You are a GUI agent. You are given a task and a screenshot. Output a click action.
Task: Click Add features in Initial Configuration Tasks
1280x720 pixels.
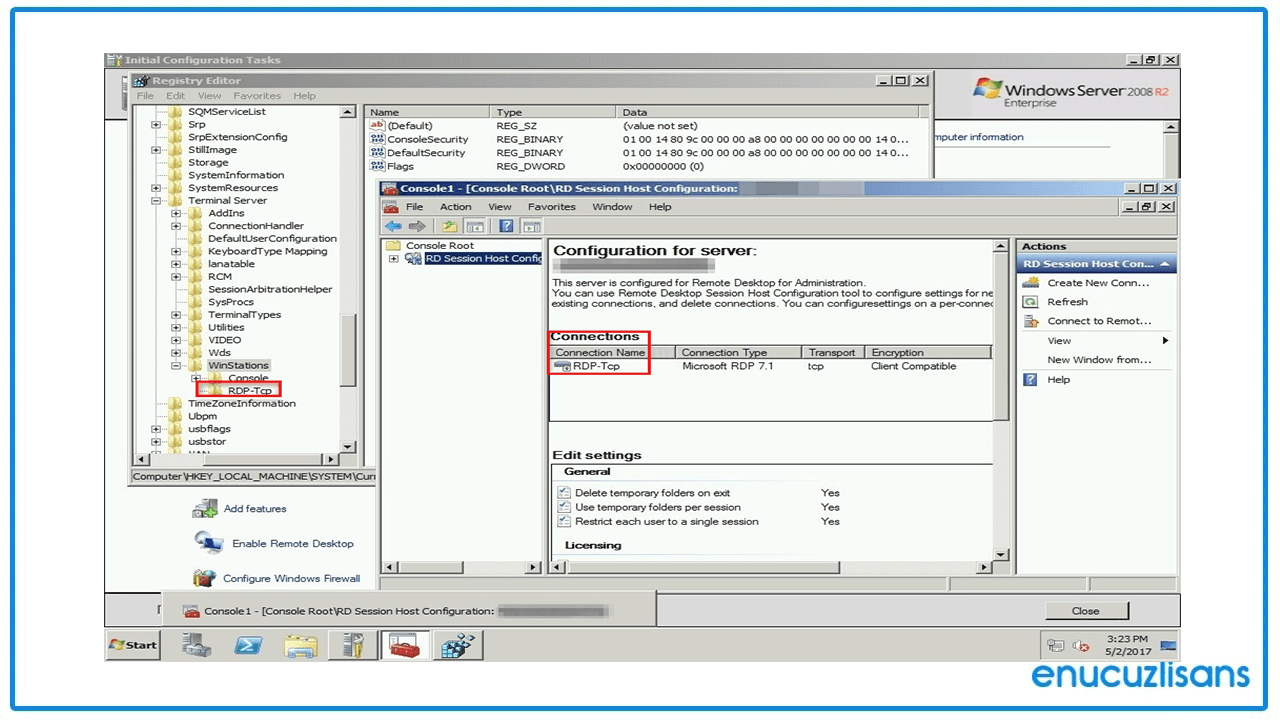pos(254,508)
